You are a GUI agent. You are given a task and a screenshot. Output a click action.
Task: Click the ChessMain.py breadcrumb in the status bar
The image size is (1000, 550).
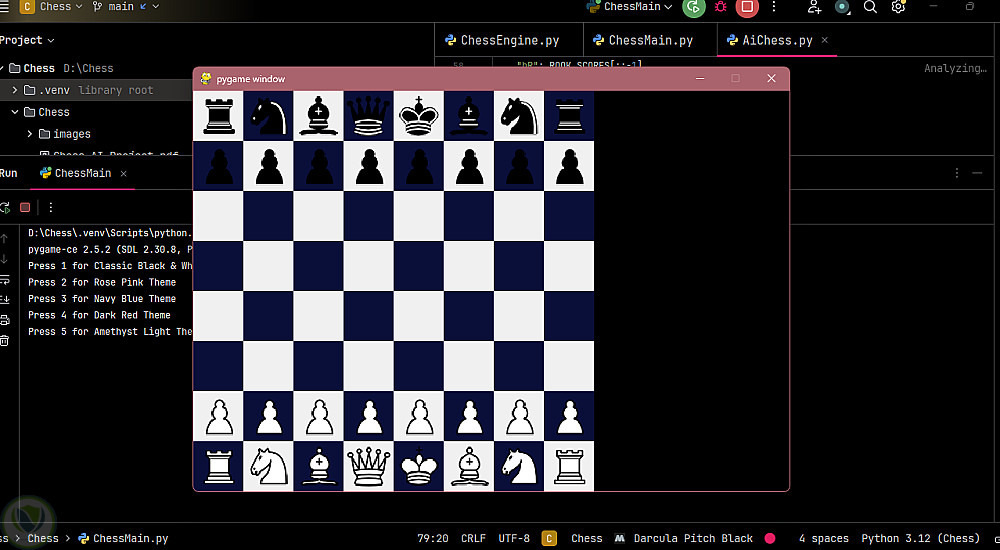123,539
